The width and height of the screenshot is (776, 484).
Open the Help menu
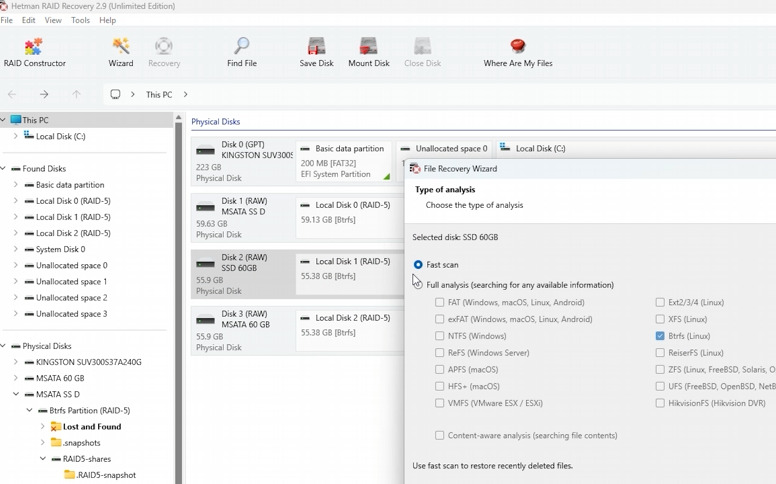tap(107, 20)
